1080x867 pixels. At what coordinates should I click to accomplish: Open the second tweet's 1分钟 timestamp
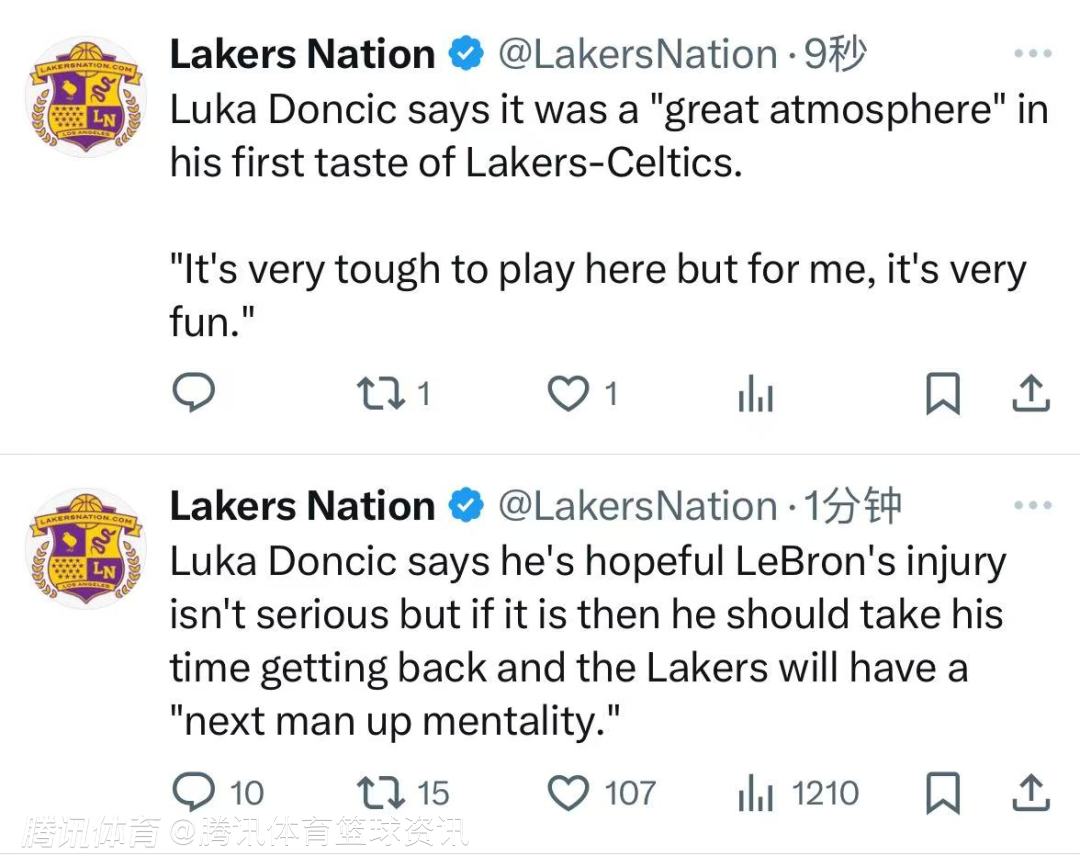pos(853,506)
